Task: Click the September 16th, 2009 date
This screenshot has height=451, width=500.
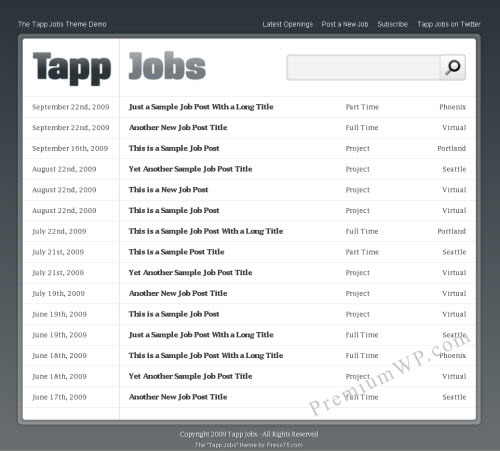Action: click(70, 148)
